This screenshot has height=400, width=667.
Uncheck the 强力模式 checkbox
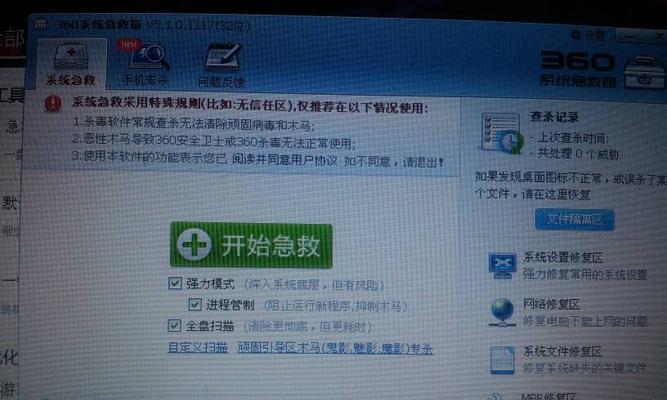[x=174, y=283]
